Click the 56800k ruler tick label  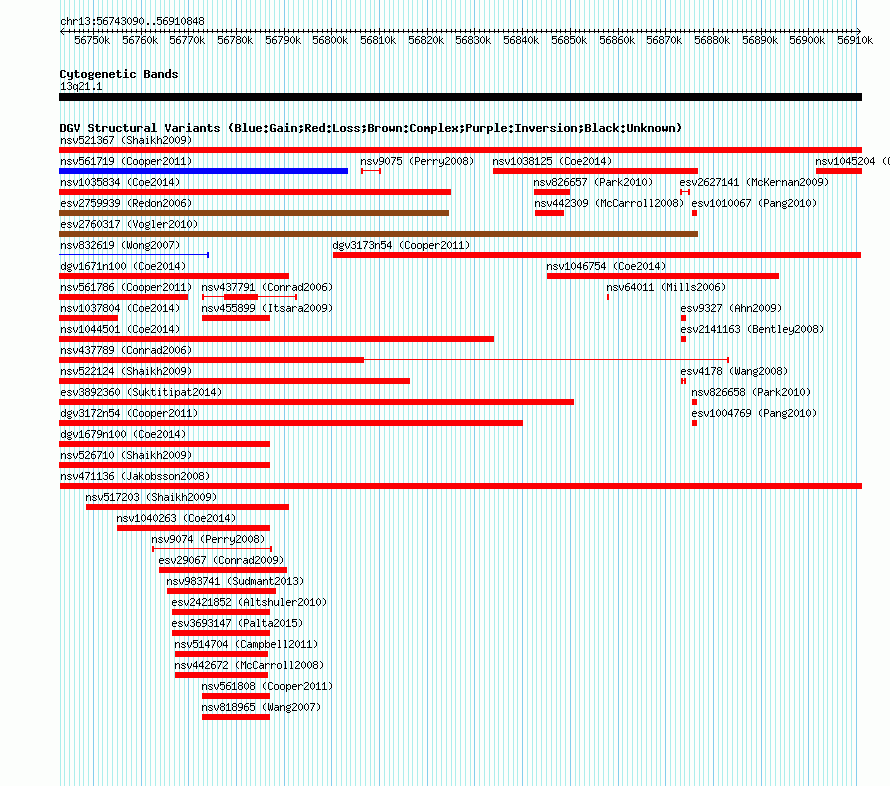coord(330,40)
